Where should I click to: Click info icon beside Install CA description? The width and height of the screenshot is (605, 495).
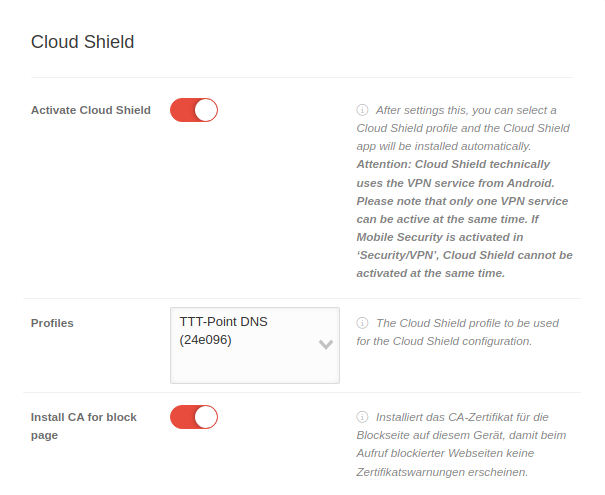pos(362,417)
